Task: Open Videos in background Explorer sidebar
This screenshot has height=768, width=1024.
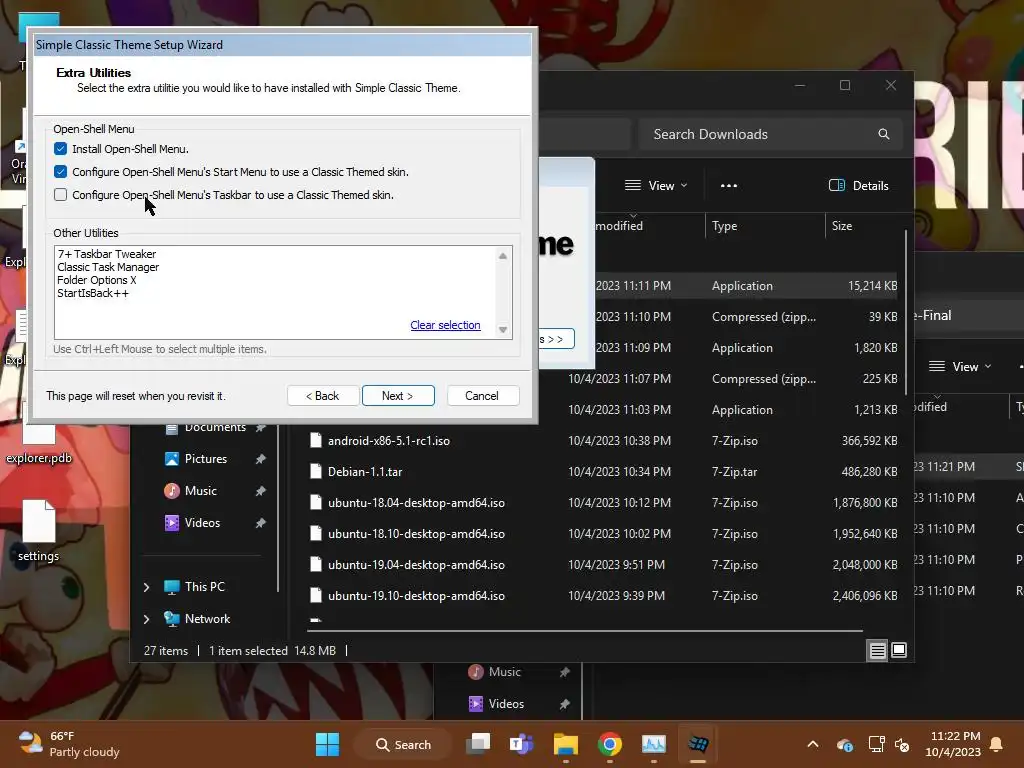Action: tap(505, 704)
